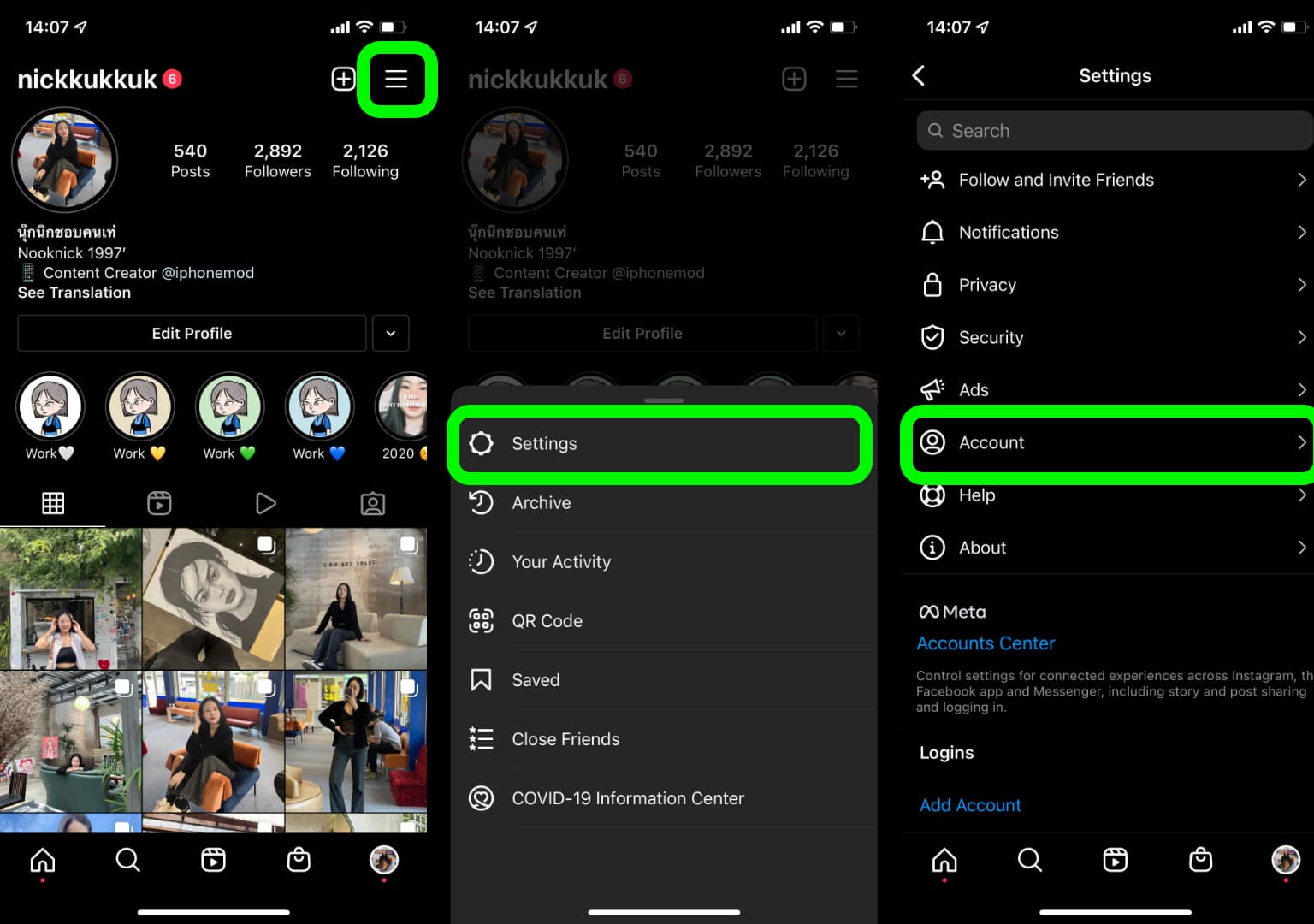Viewport: 1314px width, 924px height.
Task: Open the Reels tab in profile grid
Action: tap(159, 503)
